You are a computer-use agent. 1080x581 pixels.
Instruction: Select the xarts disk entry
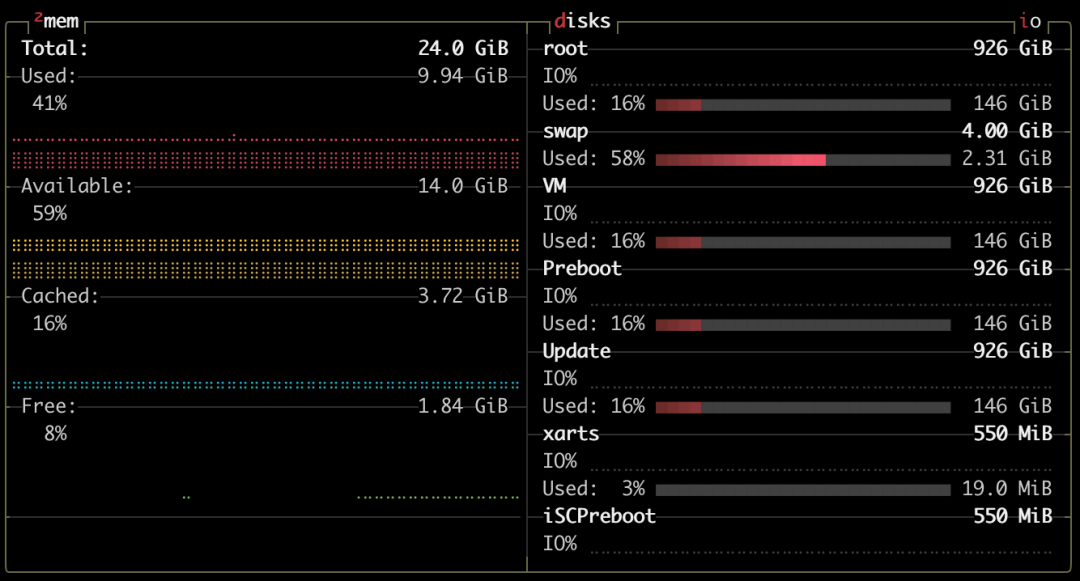570,433
